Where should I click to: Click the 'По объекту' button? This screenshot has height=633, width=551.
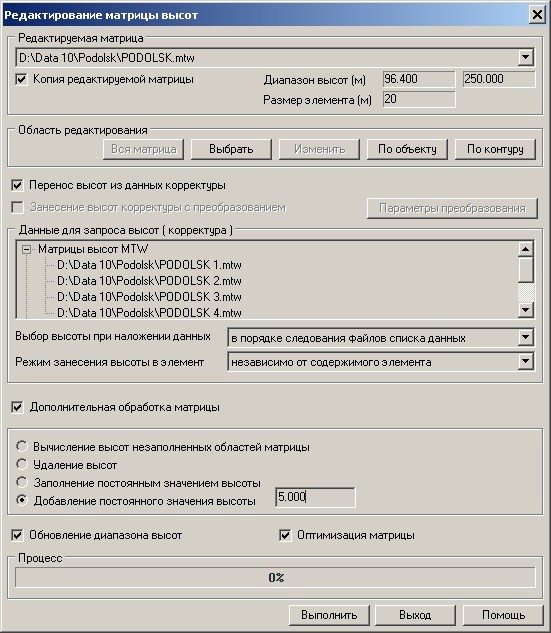click(x=407, y=149)
